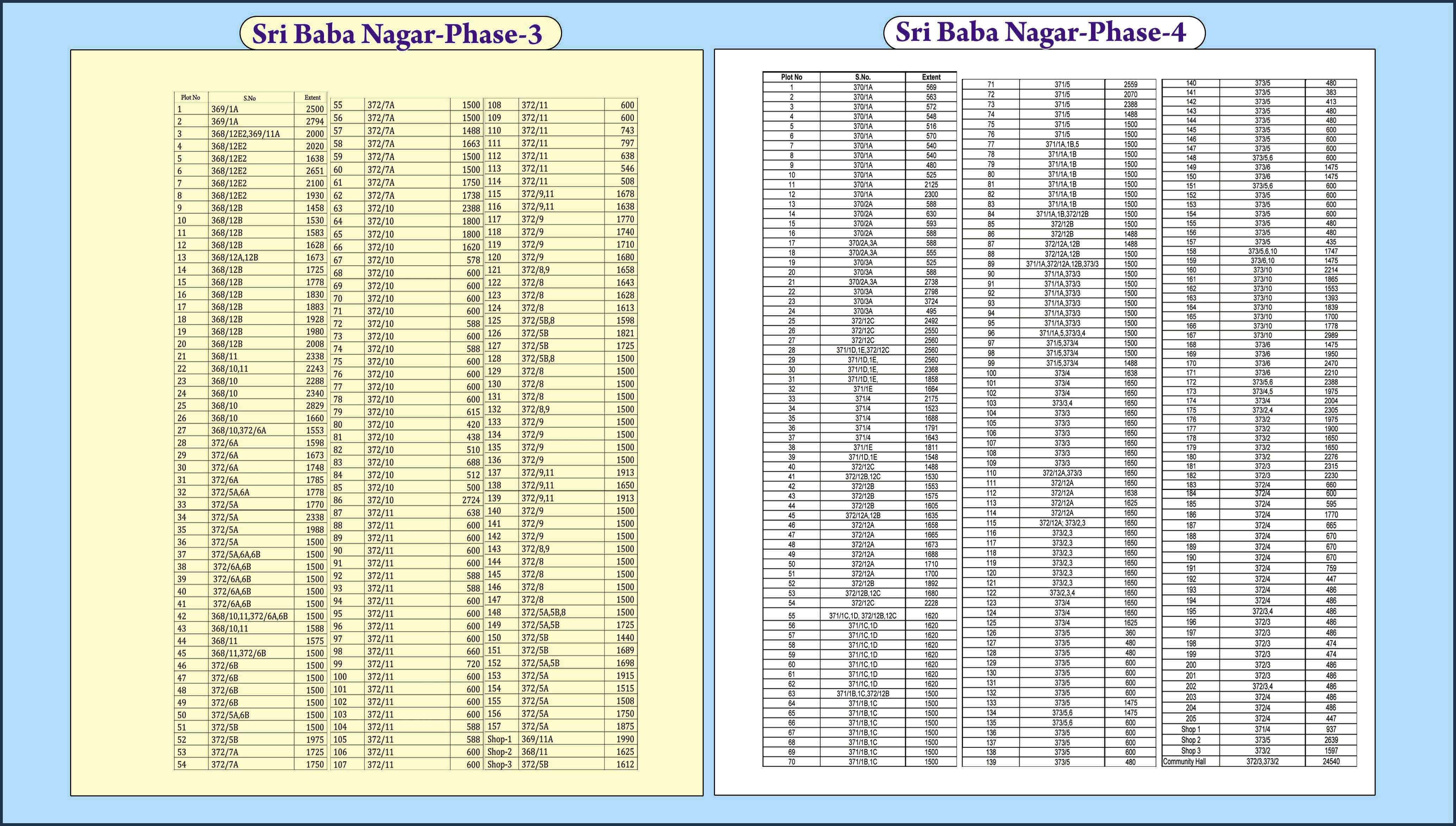1456x826 pixels.
Task: Click the Shop 1 row in Phase-4 table
Action: tap(1190, 729)
